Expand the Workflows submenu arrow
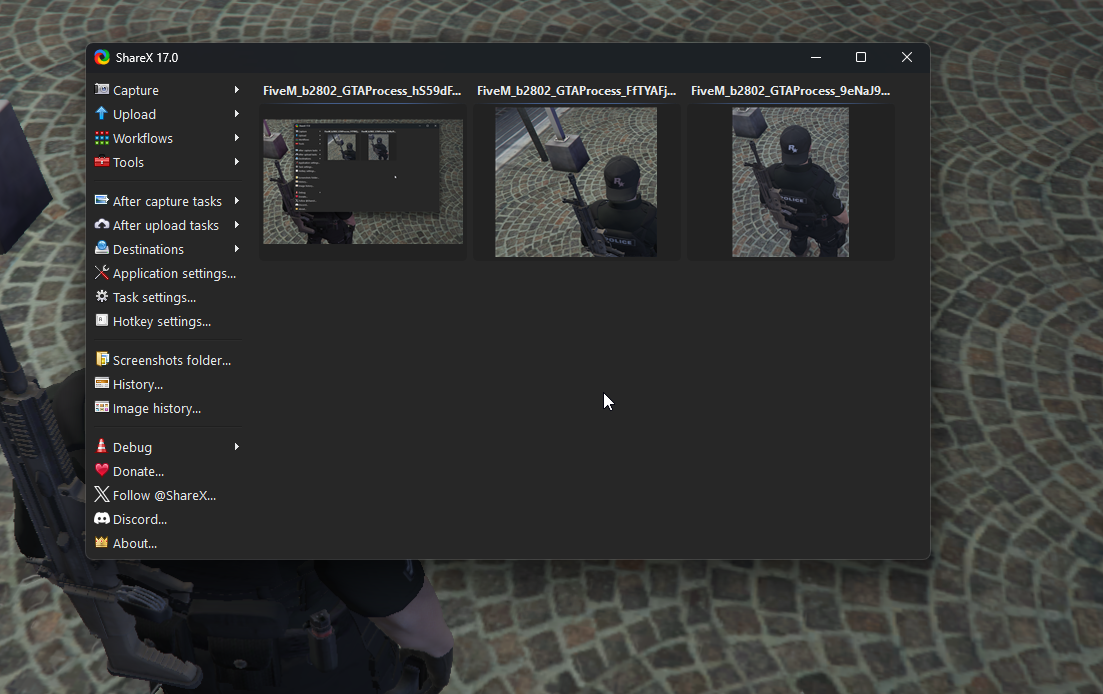 [x=237, y=138]
